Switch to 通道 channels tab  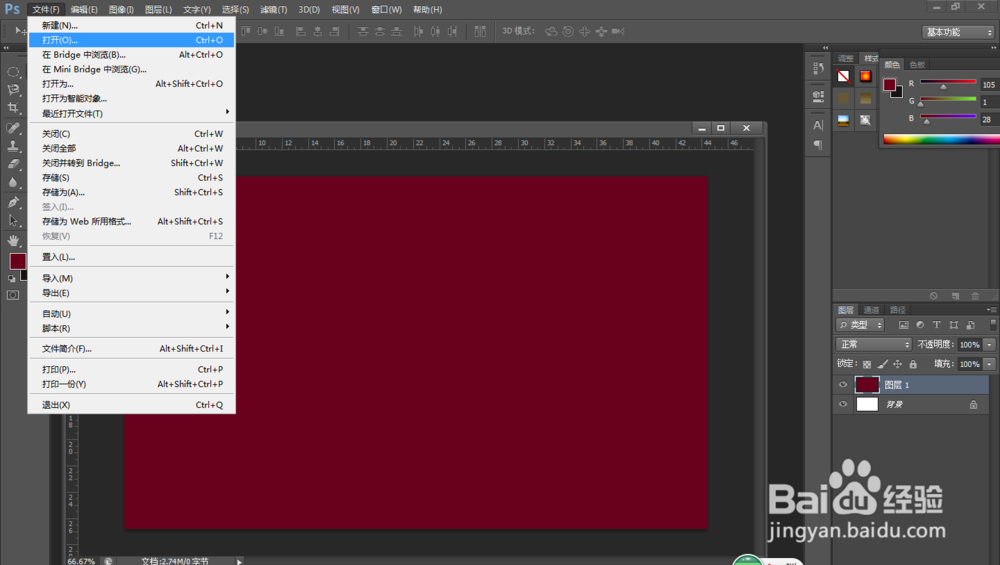pos(871,310)
